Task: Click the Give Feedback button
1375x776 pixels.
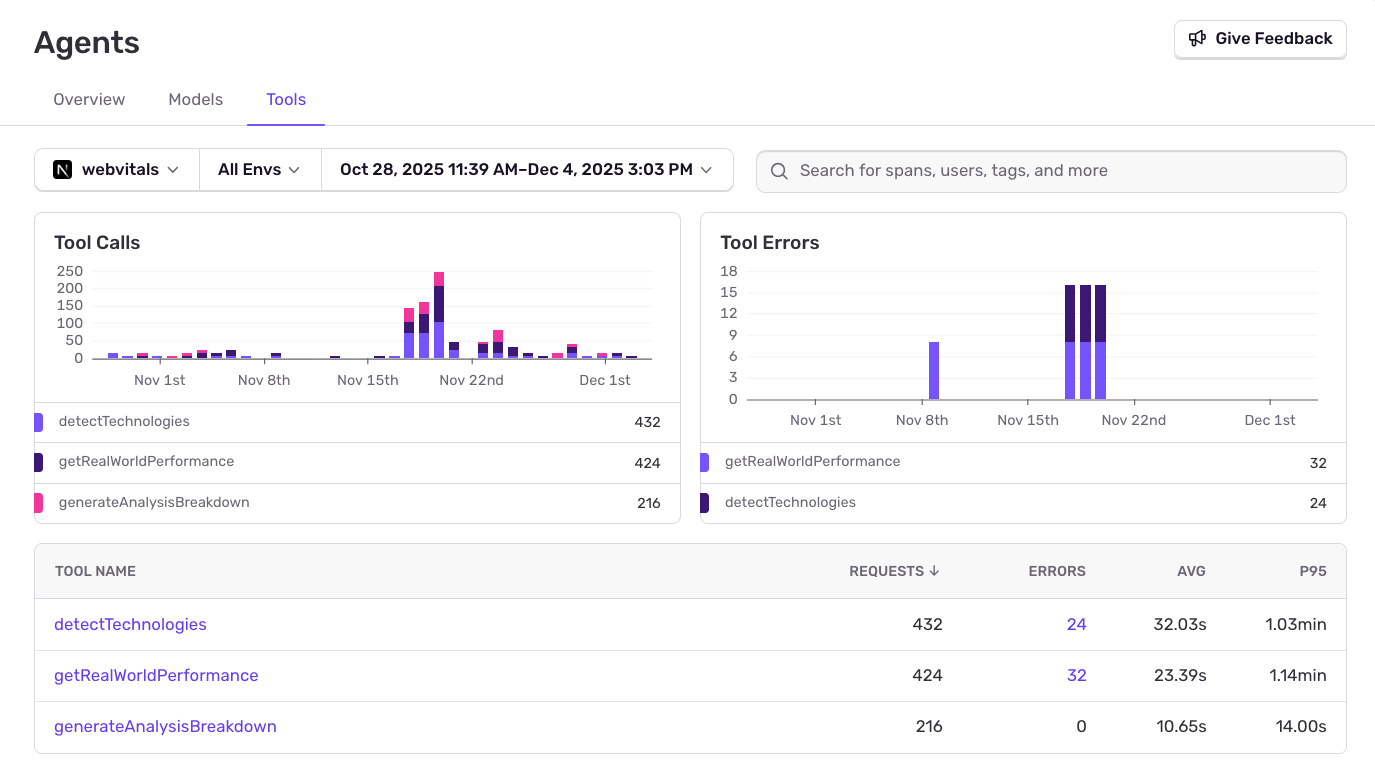Action: coord(1259,38)
